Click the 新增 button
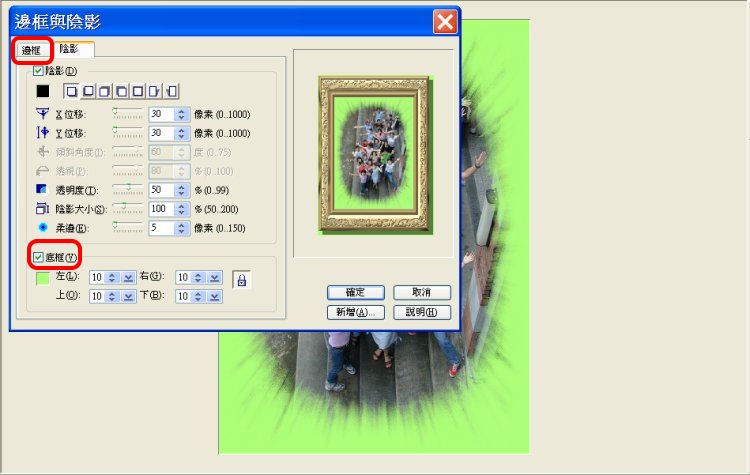Viewport: 750px width, 475px height. click(356, 312)
